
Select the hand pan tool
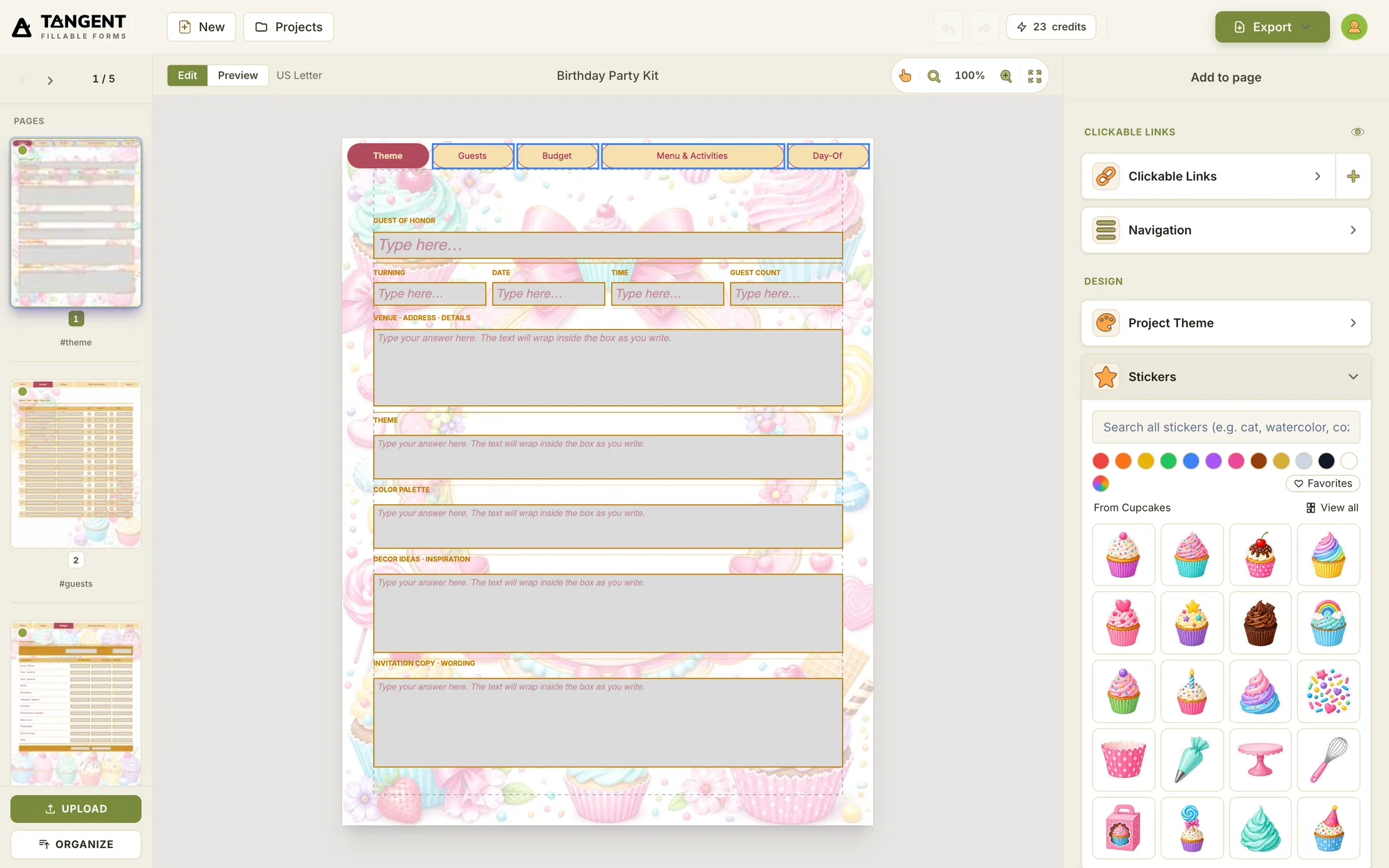click(x=905, y=76)
